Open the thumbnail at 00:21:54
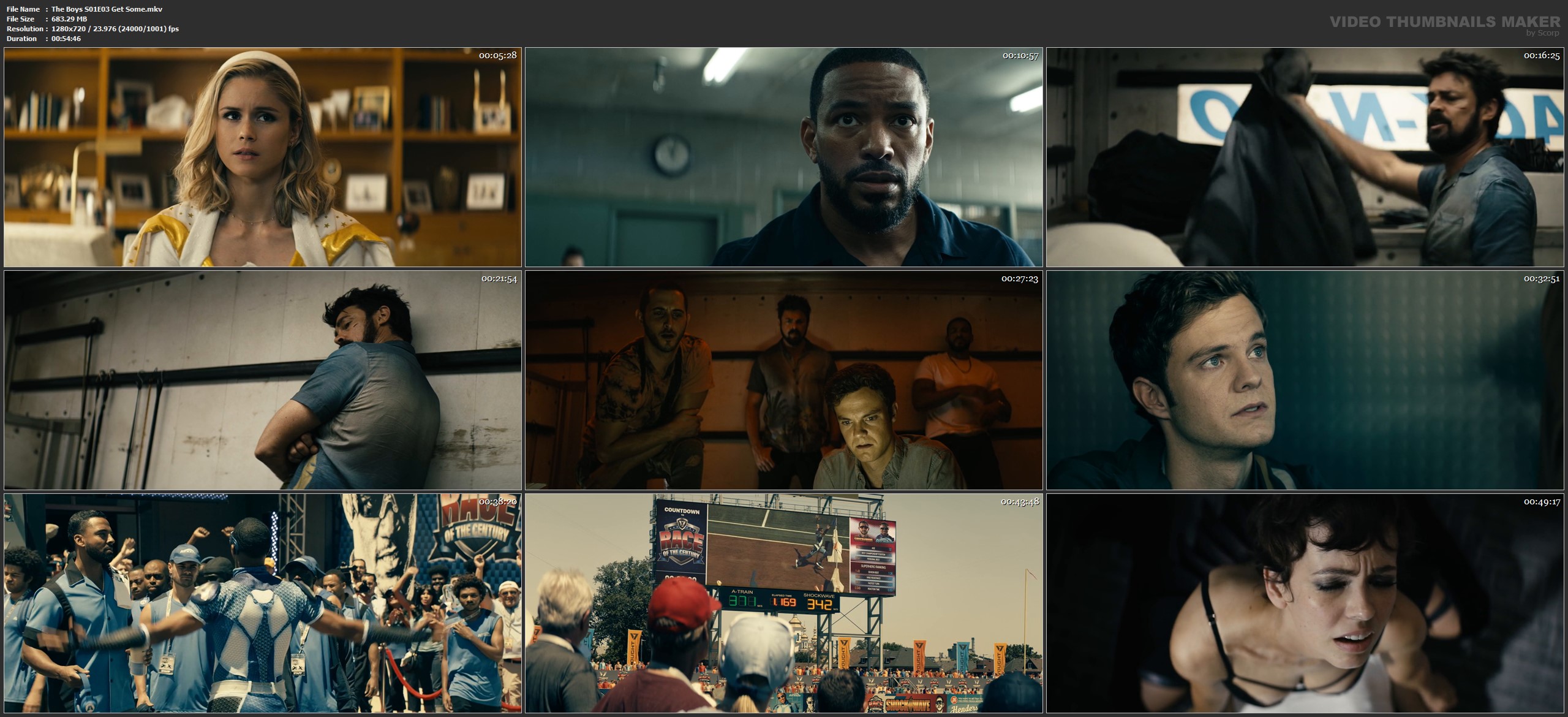Viewport: 1568px width, 717px height. (263, 381)
